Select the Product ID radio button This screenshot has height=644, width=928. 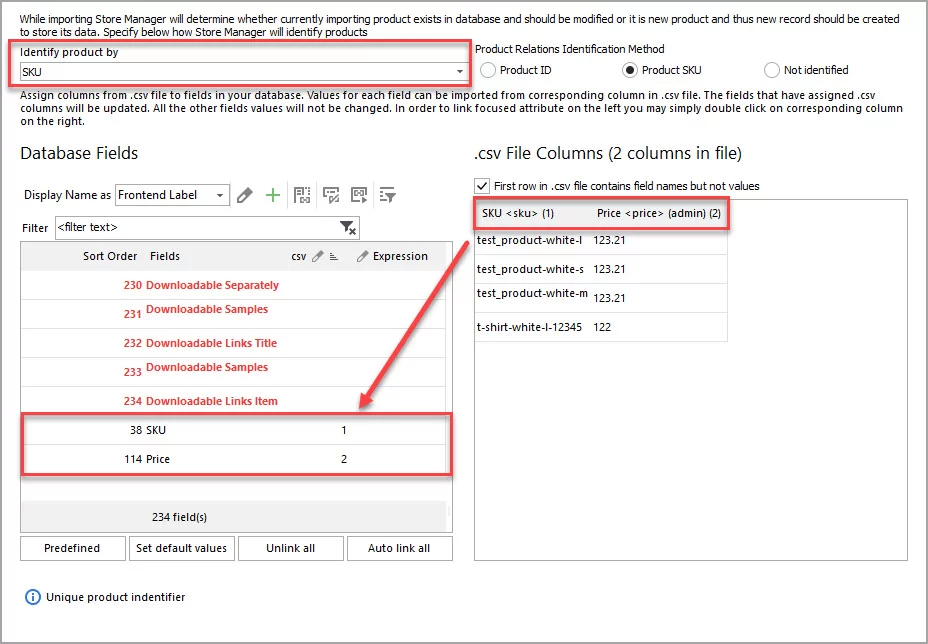pyautogui.click(x=488, y=70)
